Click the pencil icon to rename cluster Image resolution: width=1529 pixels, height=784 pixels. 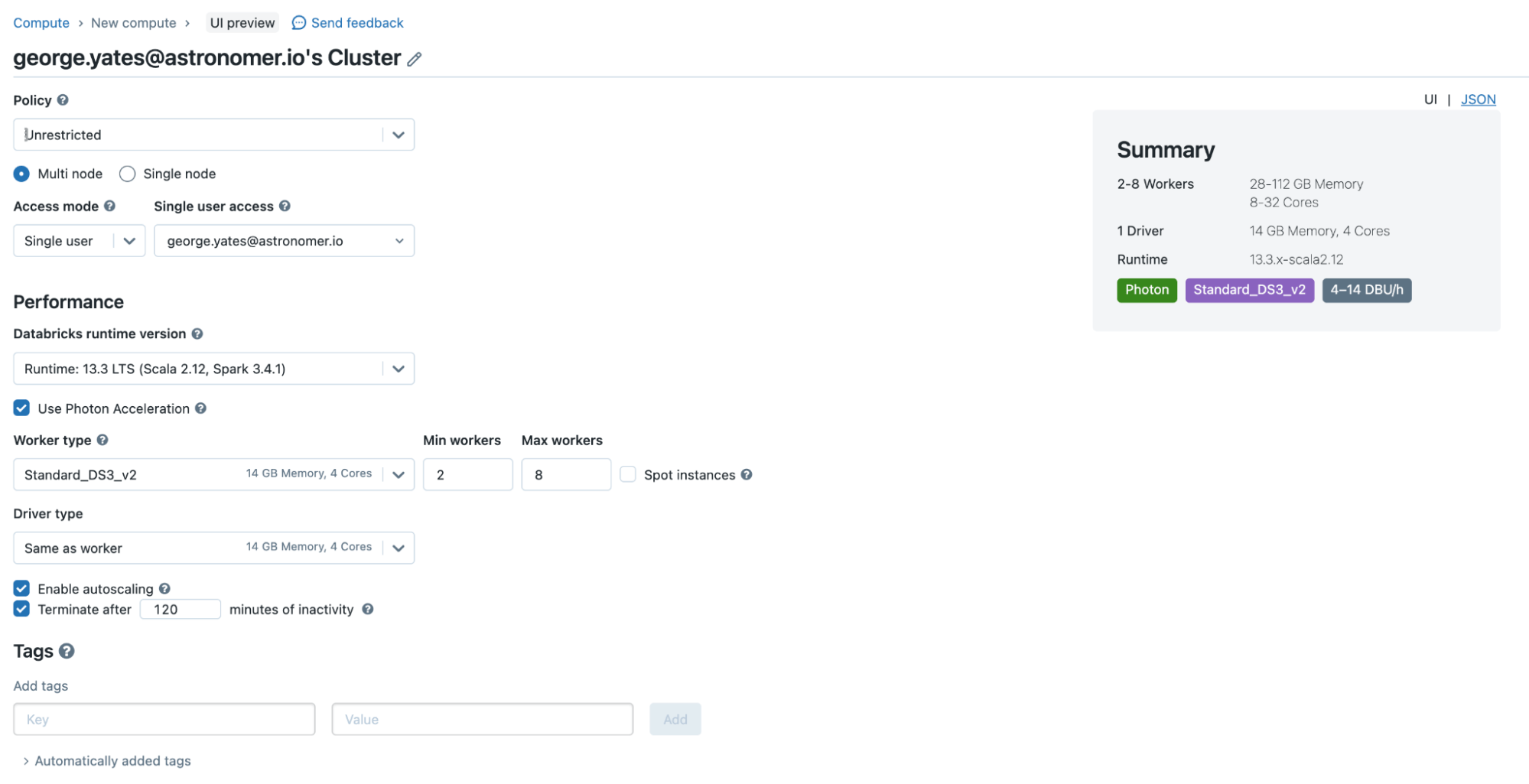tap(414, 59)
